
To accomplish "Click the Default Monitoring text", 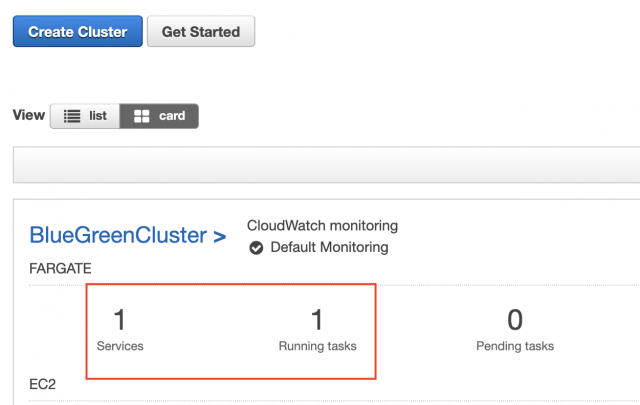I will tap(329, 247).
